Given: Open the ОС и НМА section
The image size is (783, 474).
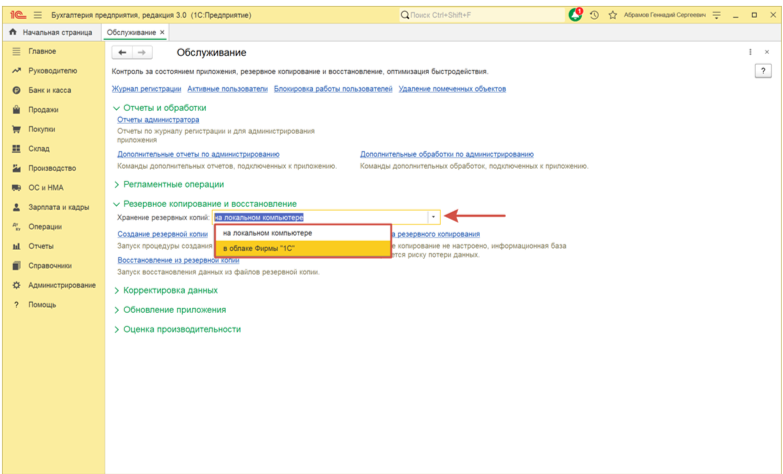Looking at the screenshot, I should (45, 187).
